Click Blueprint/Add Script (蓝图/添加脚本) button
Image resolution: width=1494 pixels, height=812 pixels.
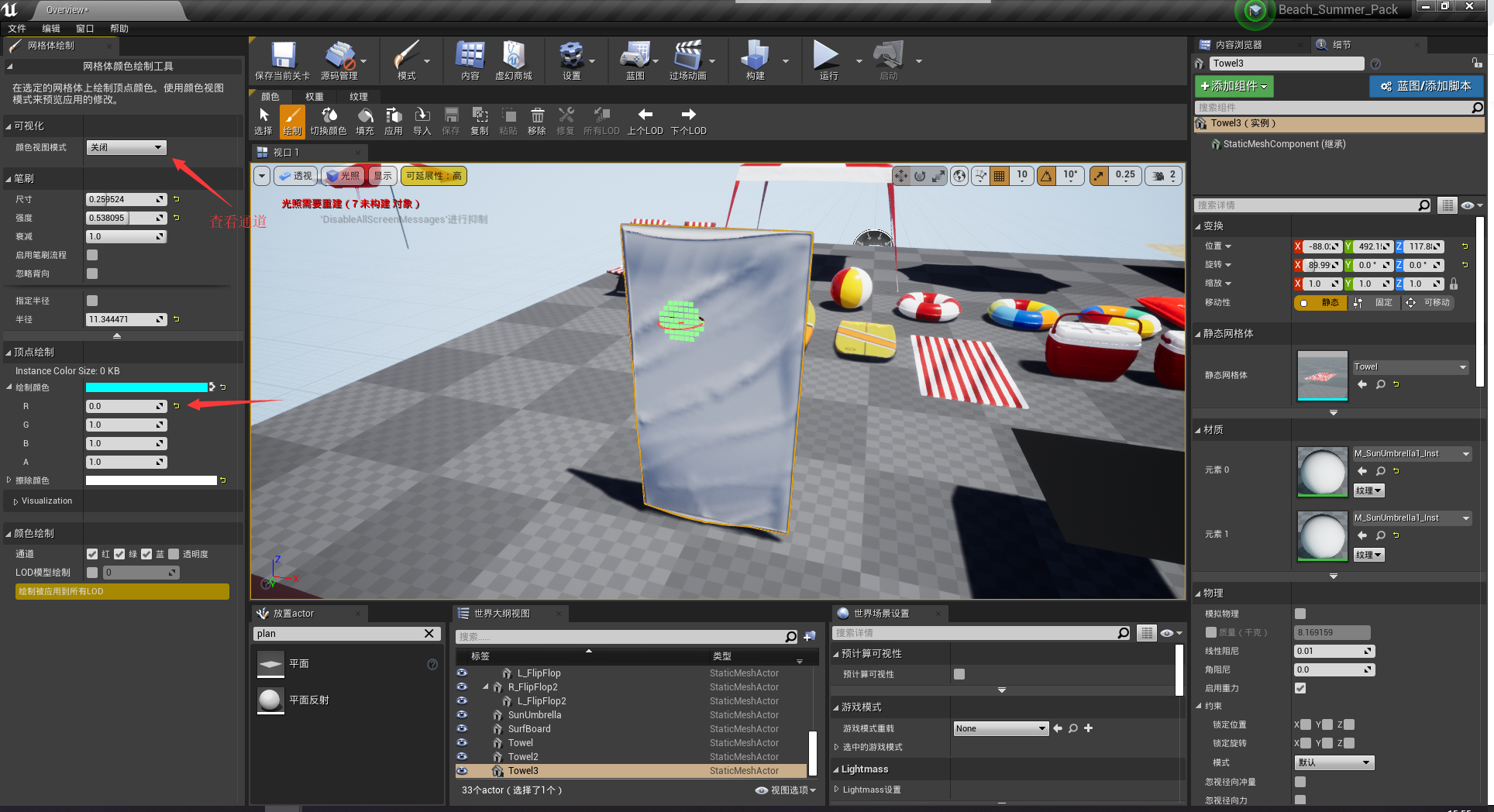[1426, 86]
